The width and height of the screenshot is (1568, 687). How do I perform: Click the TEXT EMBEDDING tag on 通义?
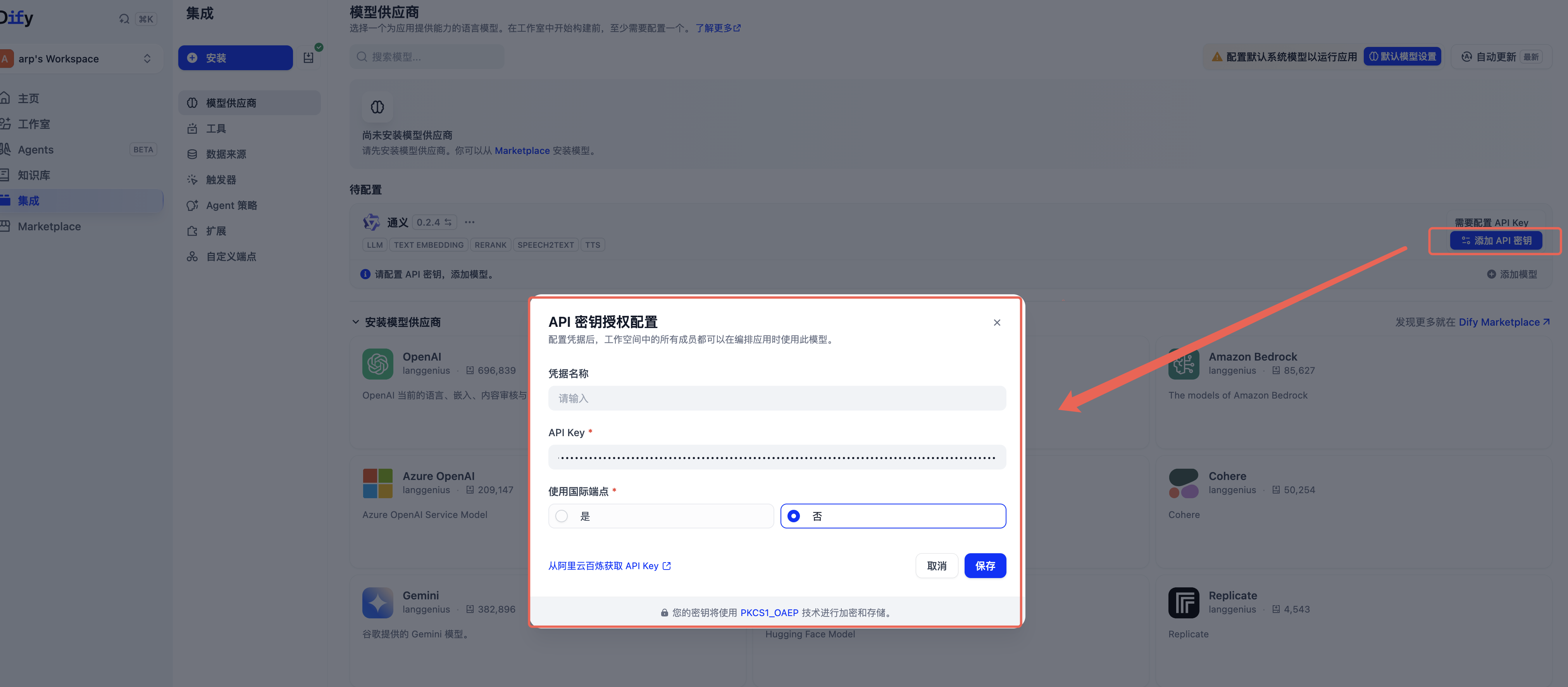(x=429, y=245)
